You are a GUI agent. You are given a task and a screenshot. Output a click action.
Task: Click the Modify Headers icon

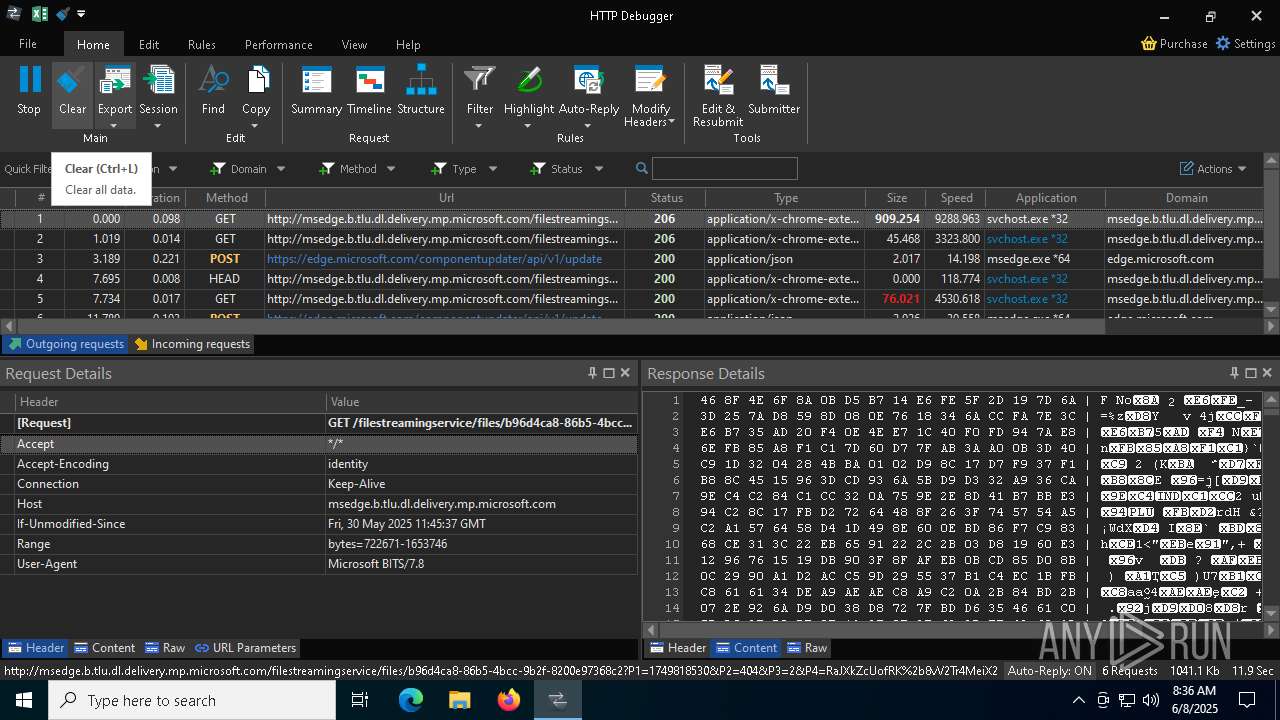[x=650, y=80]
